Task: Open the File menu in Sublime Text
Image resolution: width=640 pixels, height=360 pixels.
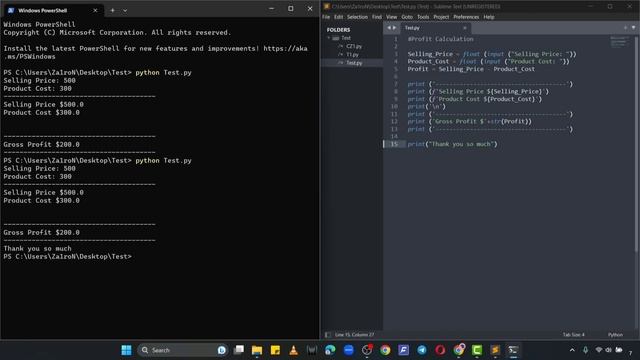Action: tap(326, 17)
